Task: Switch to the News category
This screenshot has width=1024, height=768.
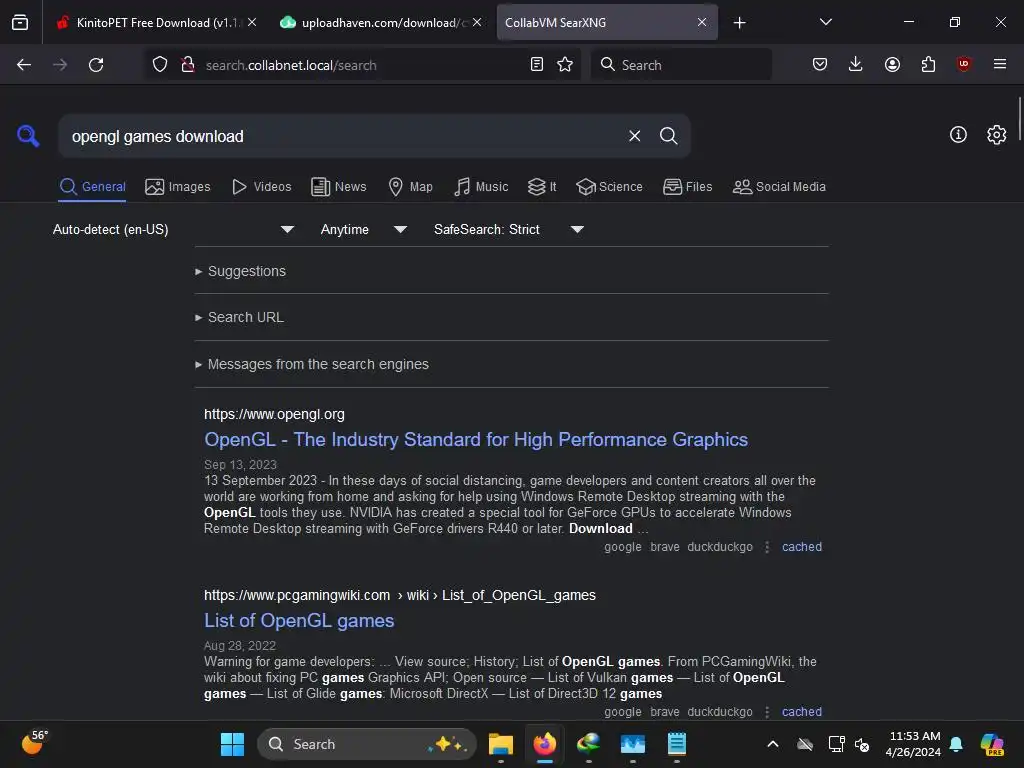Action: [339, 187]
